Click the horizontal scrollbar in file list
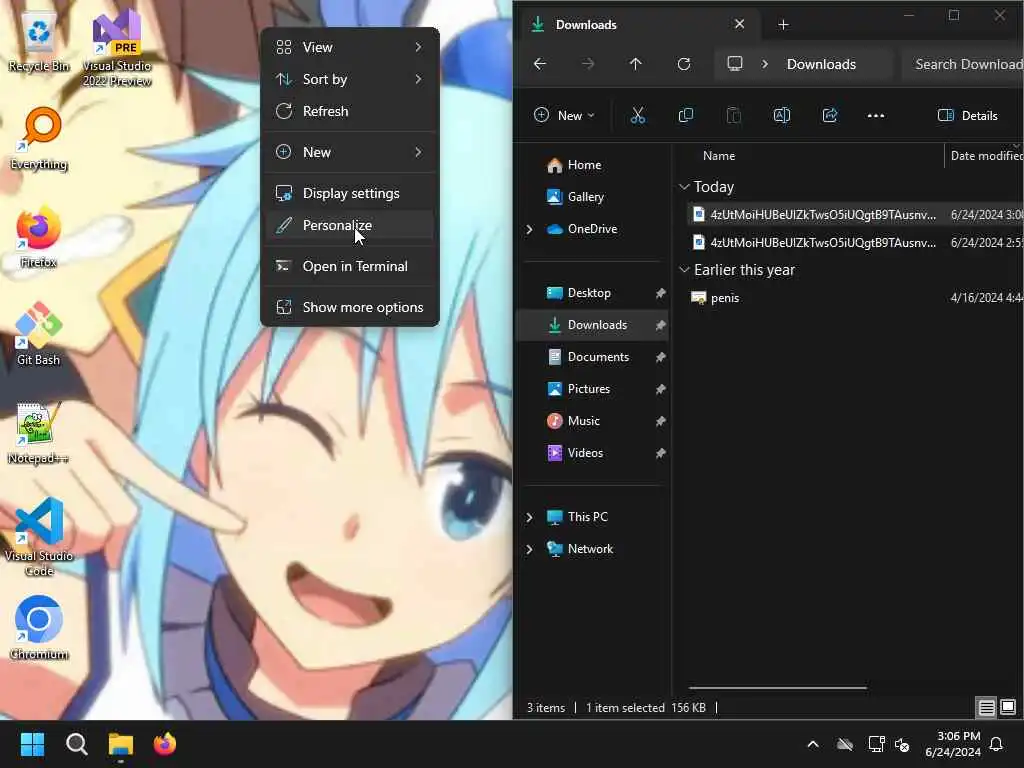 (x=778, y=688)
